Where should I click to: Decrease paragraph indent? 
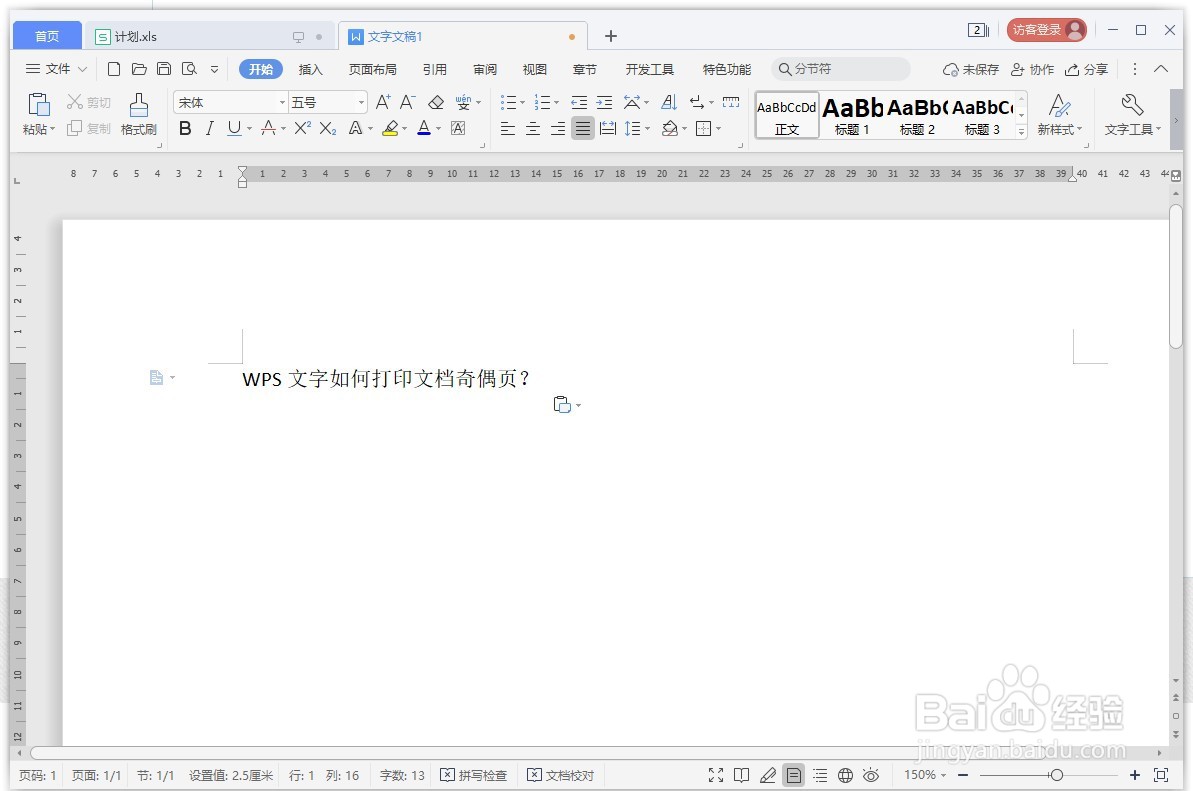tap(579, 102)
